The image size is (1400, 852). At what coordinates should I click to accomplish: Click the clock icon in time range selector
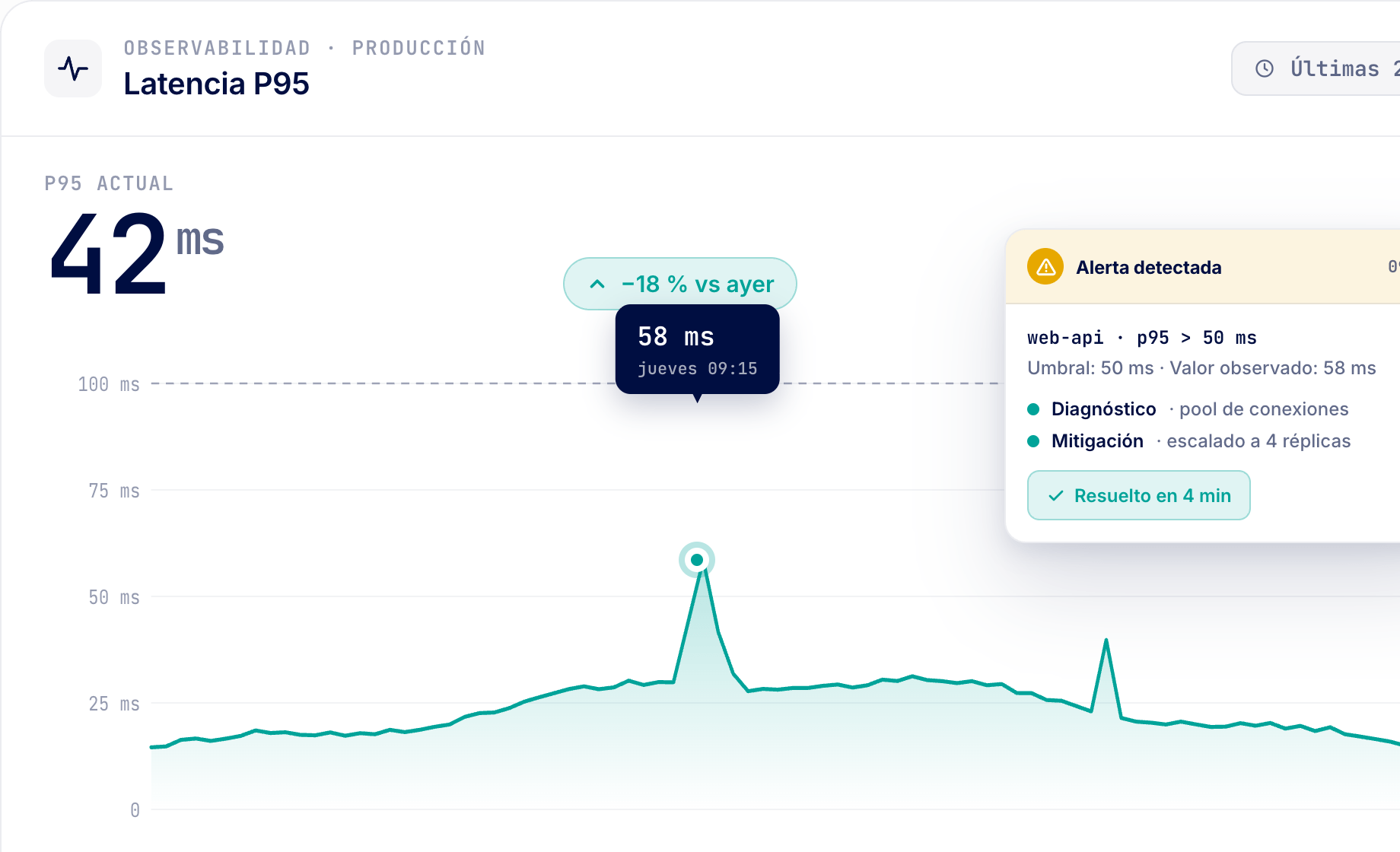(1264, 68)
